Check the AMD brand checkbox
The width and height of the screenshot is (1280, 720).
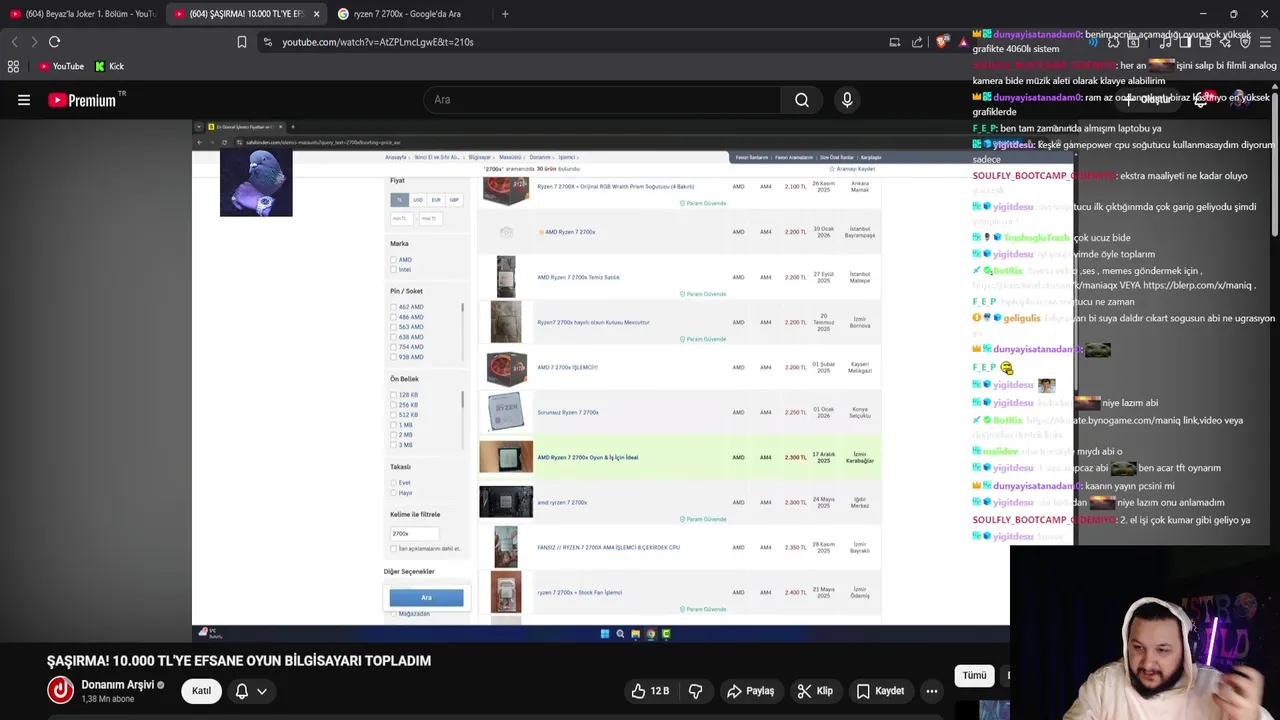pos(393,260)
